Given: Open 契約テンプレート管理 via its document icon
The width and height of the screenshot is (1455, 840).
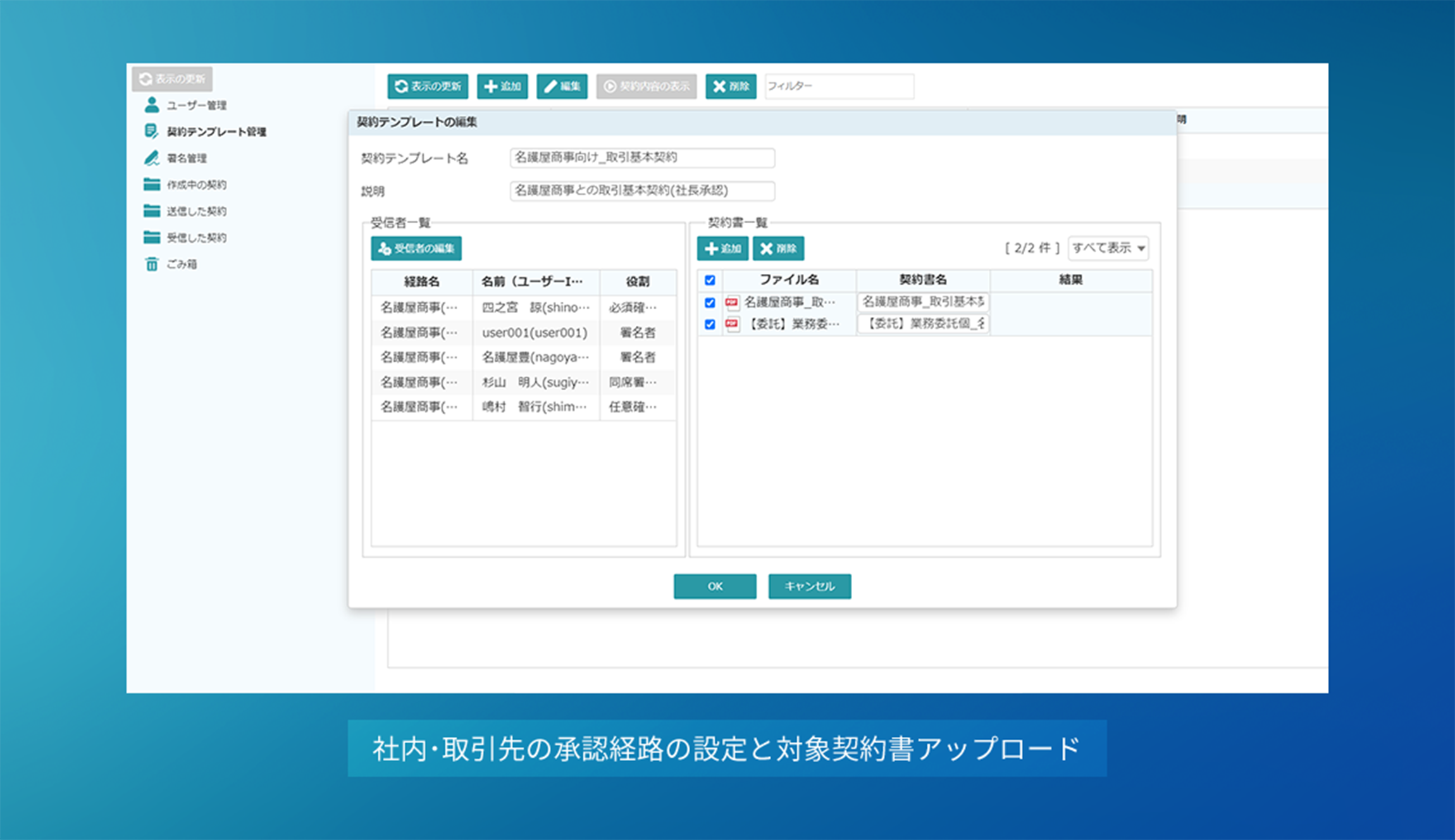Looking at the screenshot, I should click(152, 132).
